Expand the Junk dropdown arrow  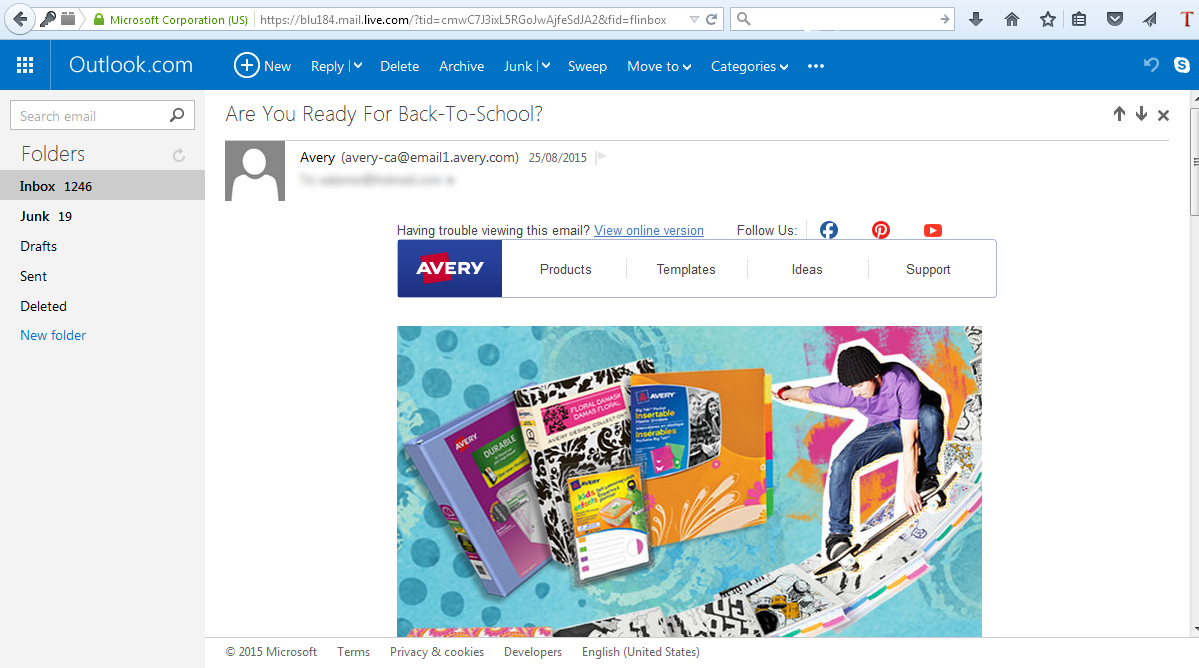(546, 66)
